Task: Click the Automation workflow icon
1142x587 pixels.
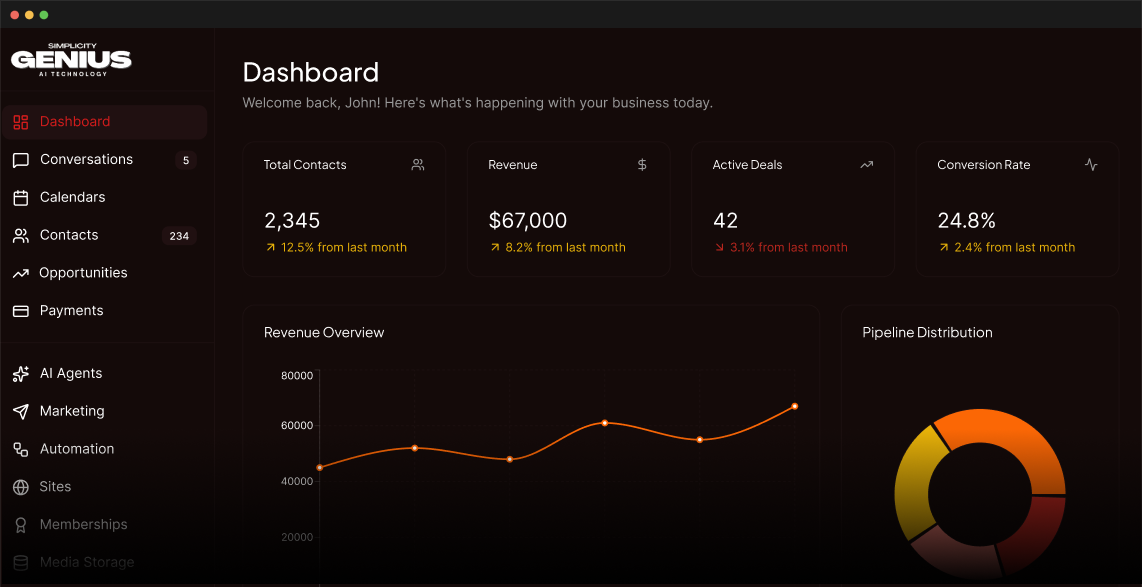Action: coord(20,450)
